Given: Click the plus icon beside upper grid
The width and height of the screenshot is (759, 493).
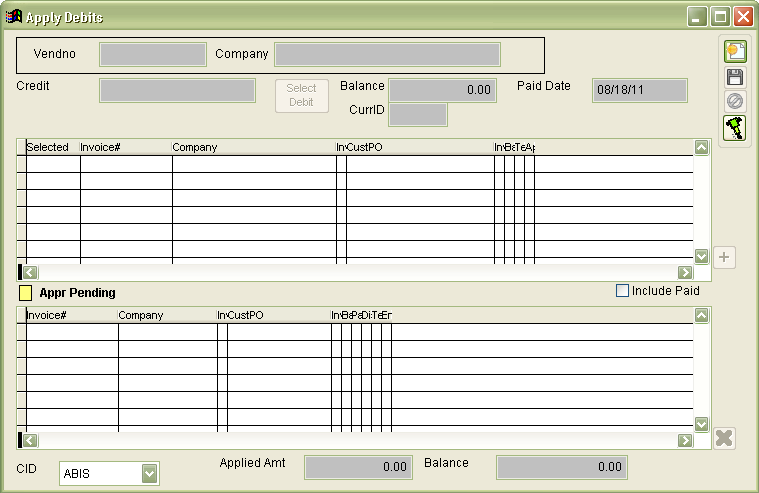Looking at the screenshot, I should (725, 257).
